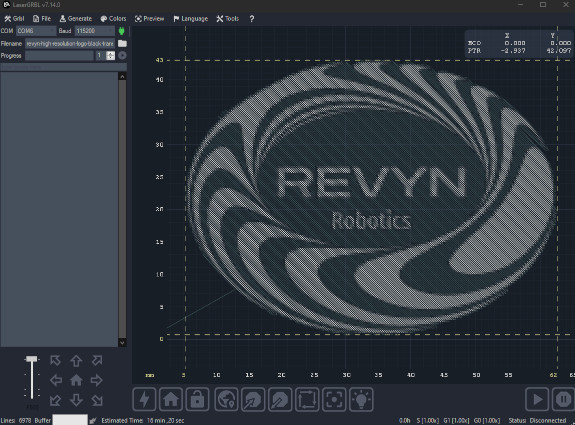Click the jog speed slider handle
Viewport: 575px width, 425px height.
(32, 359)
